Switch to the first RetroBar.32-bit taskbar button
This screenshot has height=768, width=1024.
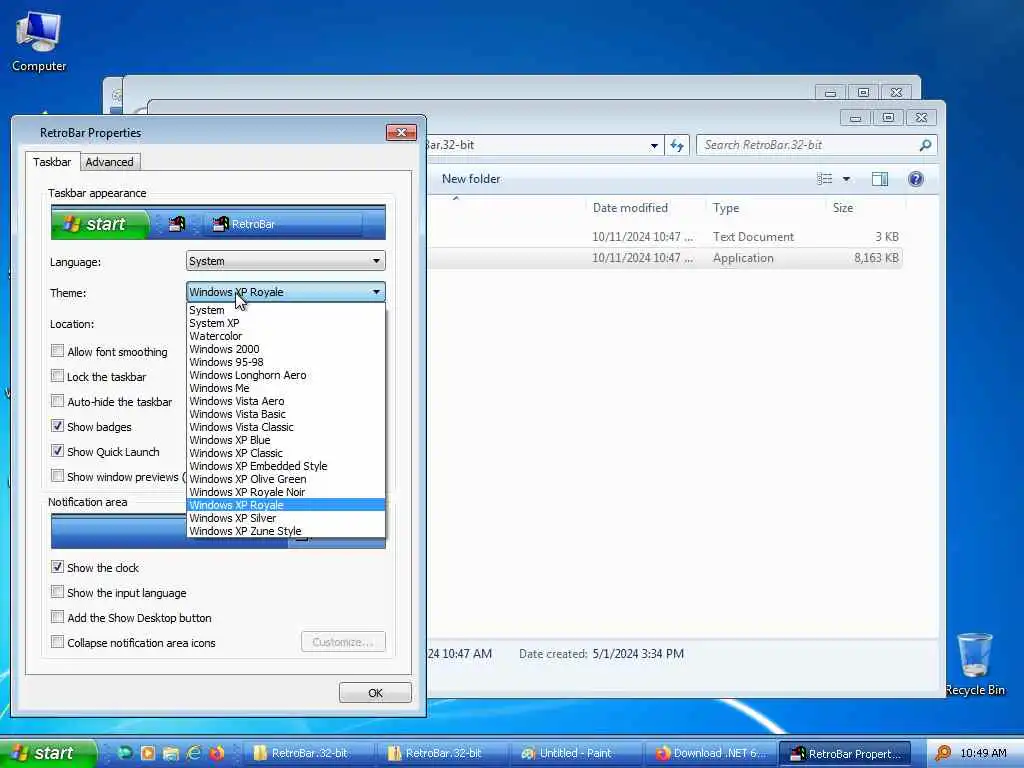point(308,754)
